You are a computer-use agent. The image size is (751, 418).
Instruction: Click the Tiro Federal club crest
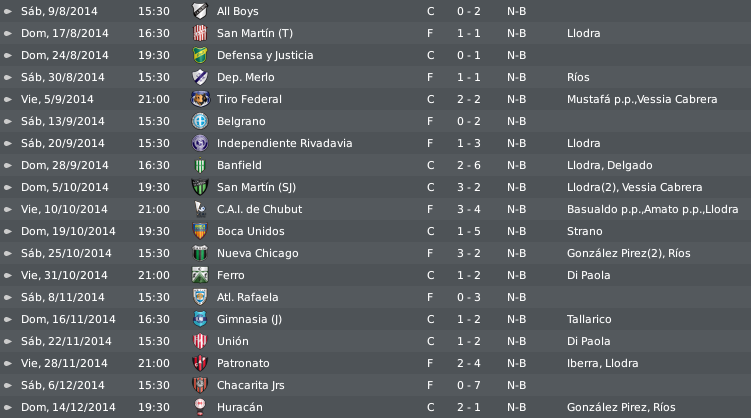pos(200,99)
